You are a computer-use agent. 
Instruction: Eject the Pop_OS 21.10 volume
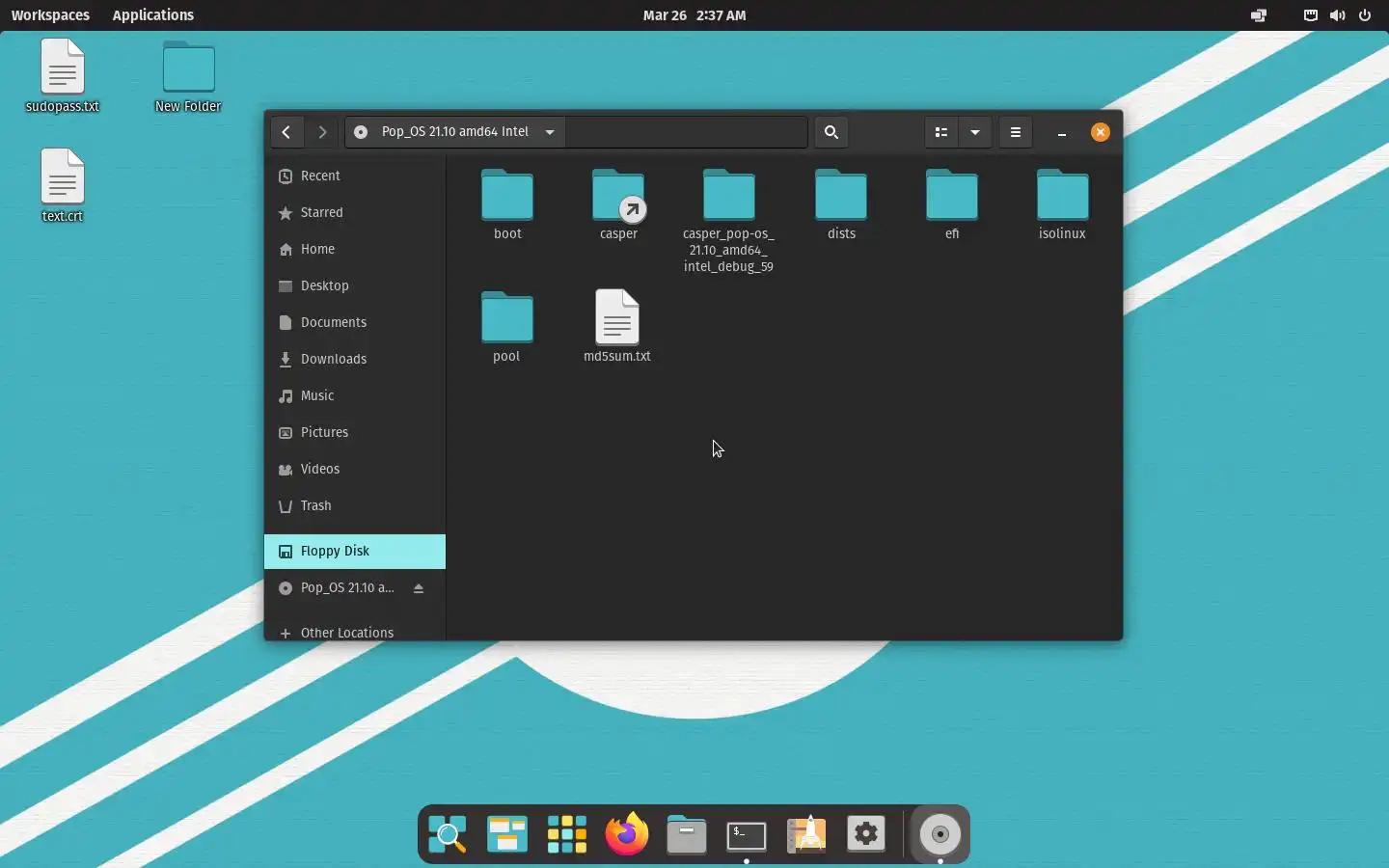click(x=419, y=588)
